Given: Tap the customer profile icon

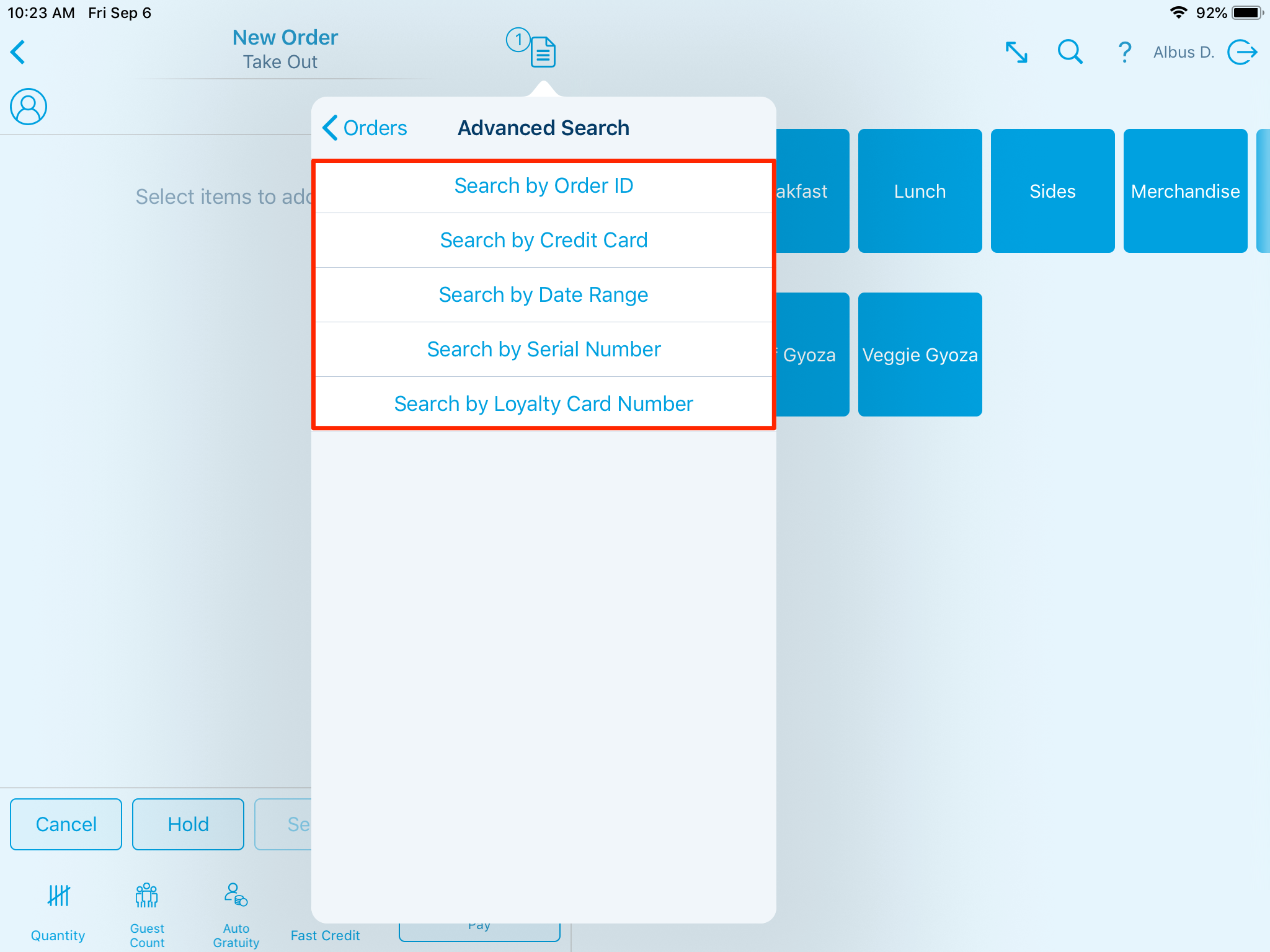Looking at the screenshot, I should (29, 107).
